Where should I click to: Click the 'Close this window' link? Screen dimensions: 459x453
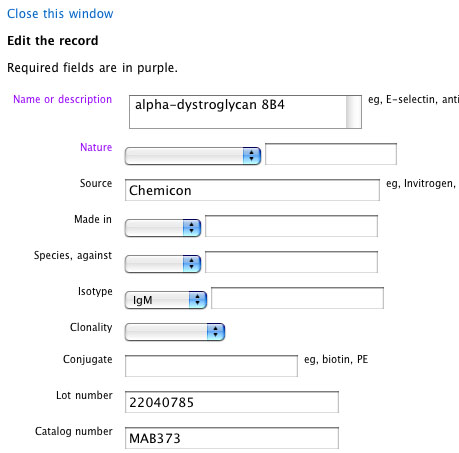tap(60, 14)
